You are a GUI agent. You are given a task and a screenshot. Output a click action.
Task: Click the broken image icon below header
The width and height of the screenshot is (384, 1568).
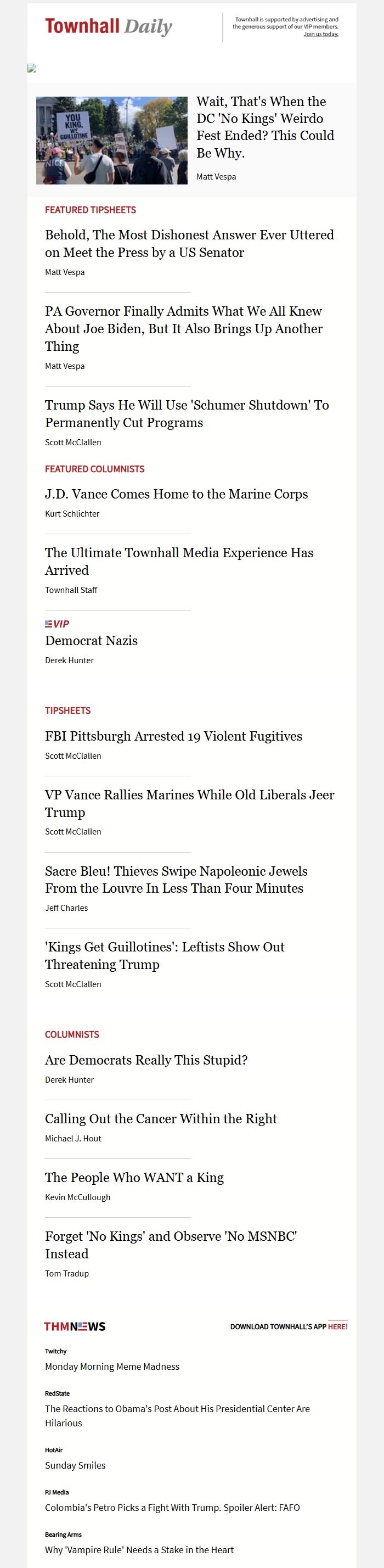[32, 69]
